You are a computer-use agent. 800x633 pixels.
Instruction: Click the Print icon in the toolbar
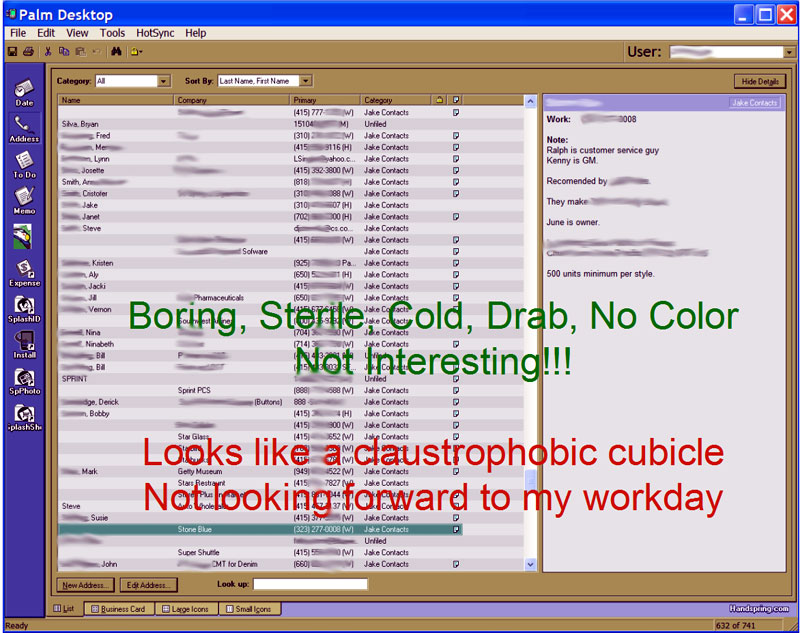tap(28, 52)
